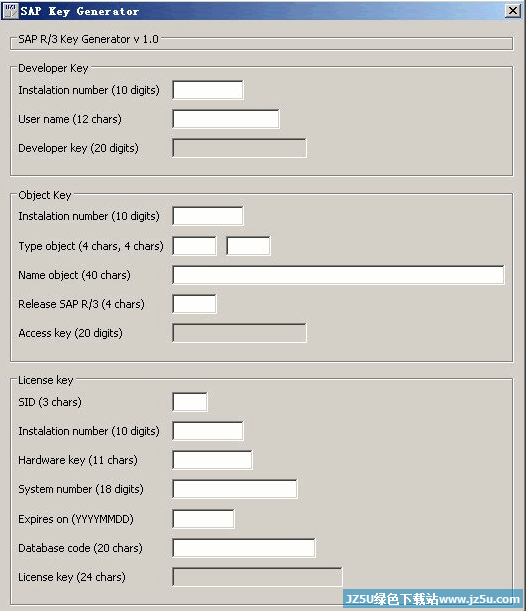Select the Hardware key (11 chars) field

point(212,460)
